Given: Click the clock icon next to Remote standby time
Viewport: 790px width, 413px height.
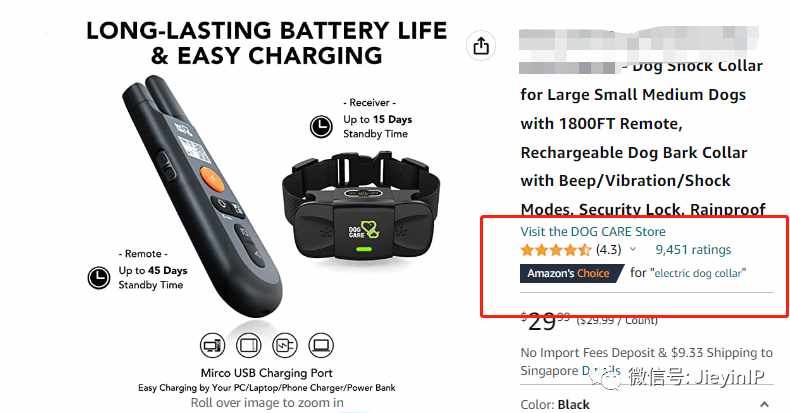Looking at the screenshot, I should click(99, 278).
